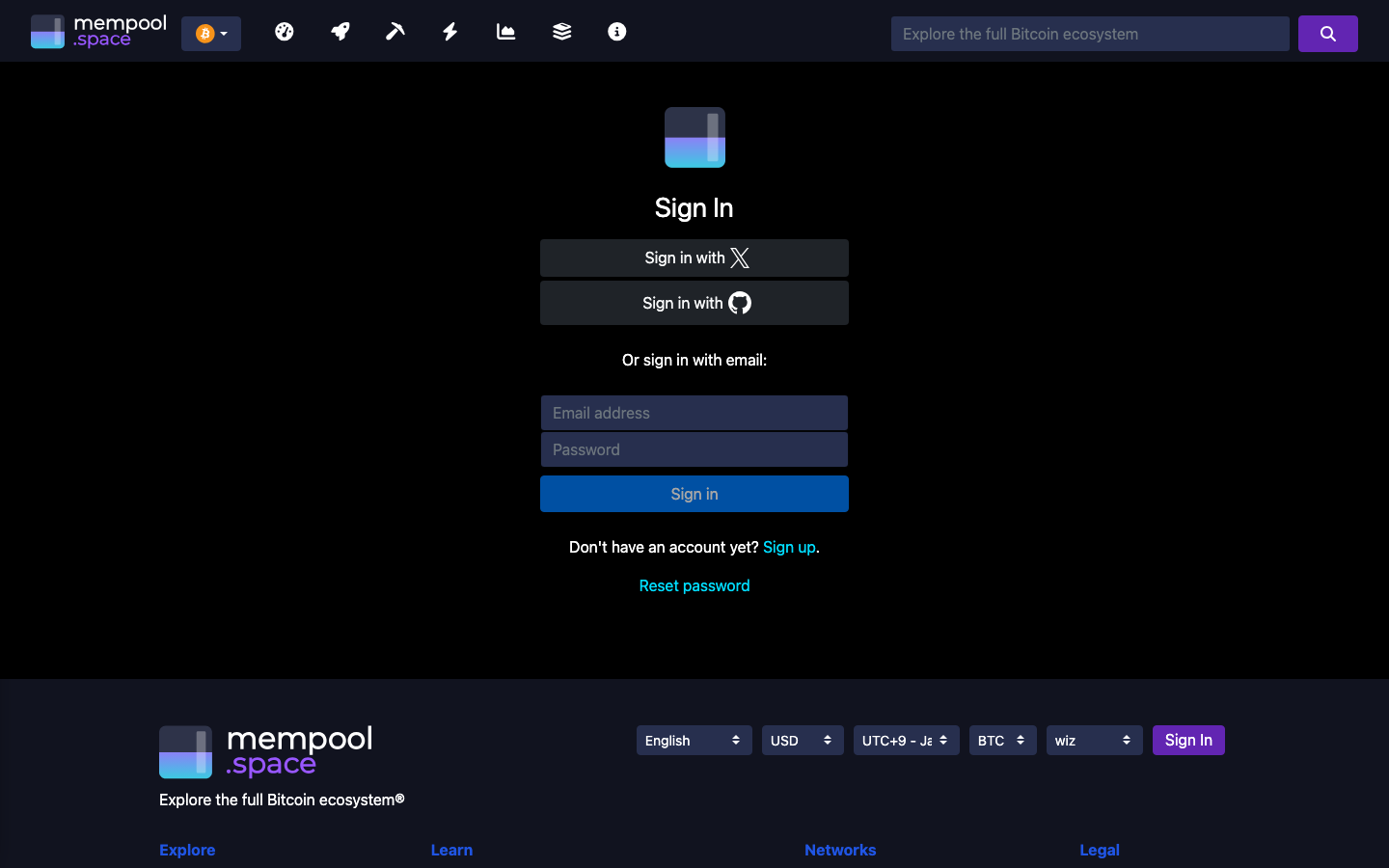The image size is (1389, 868).
Task: Open the mempool dashboard gauge icon
Action: [x=284, y=31]
